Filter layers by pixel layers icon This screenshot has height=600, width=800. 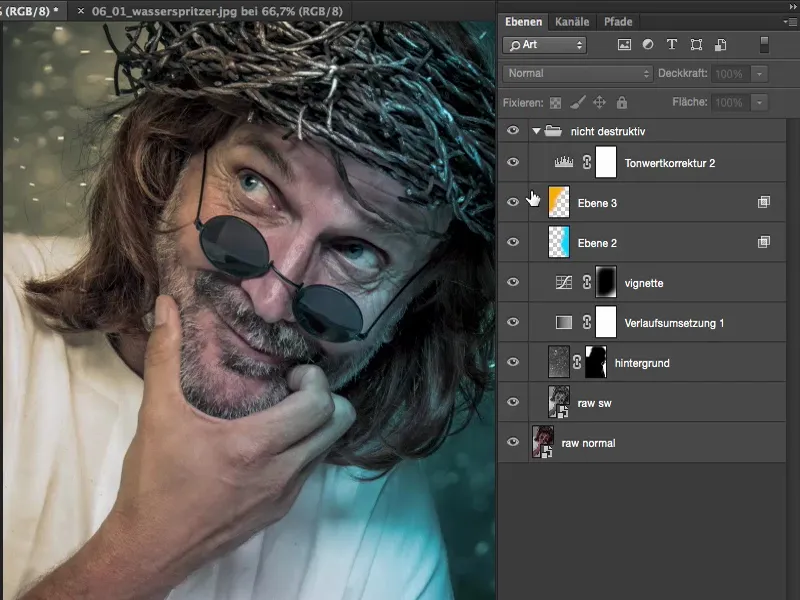(624, 45)
